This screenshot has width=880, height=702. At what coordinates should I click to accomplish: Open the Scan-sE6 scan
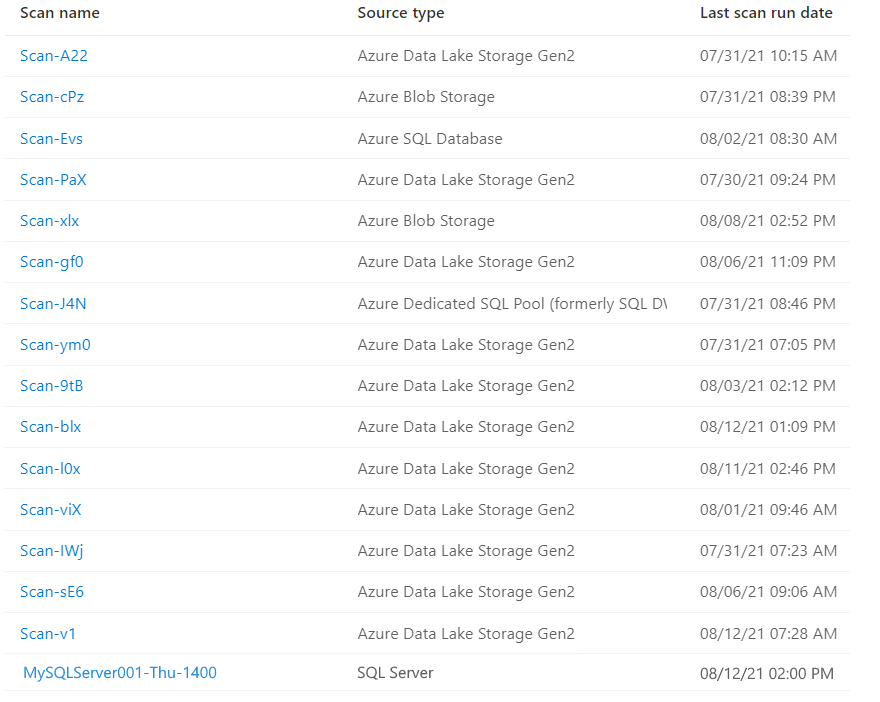(x=52, y=592)
